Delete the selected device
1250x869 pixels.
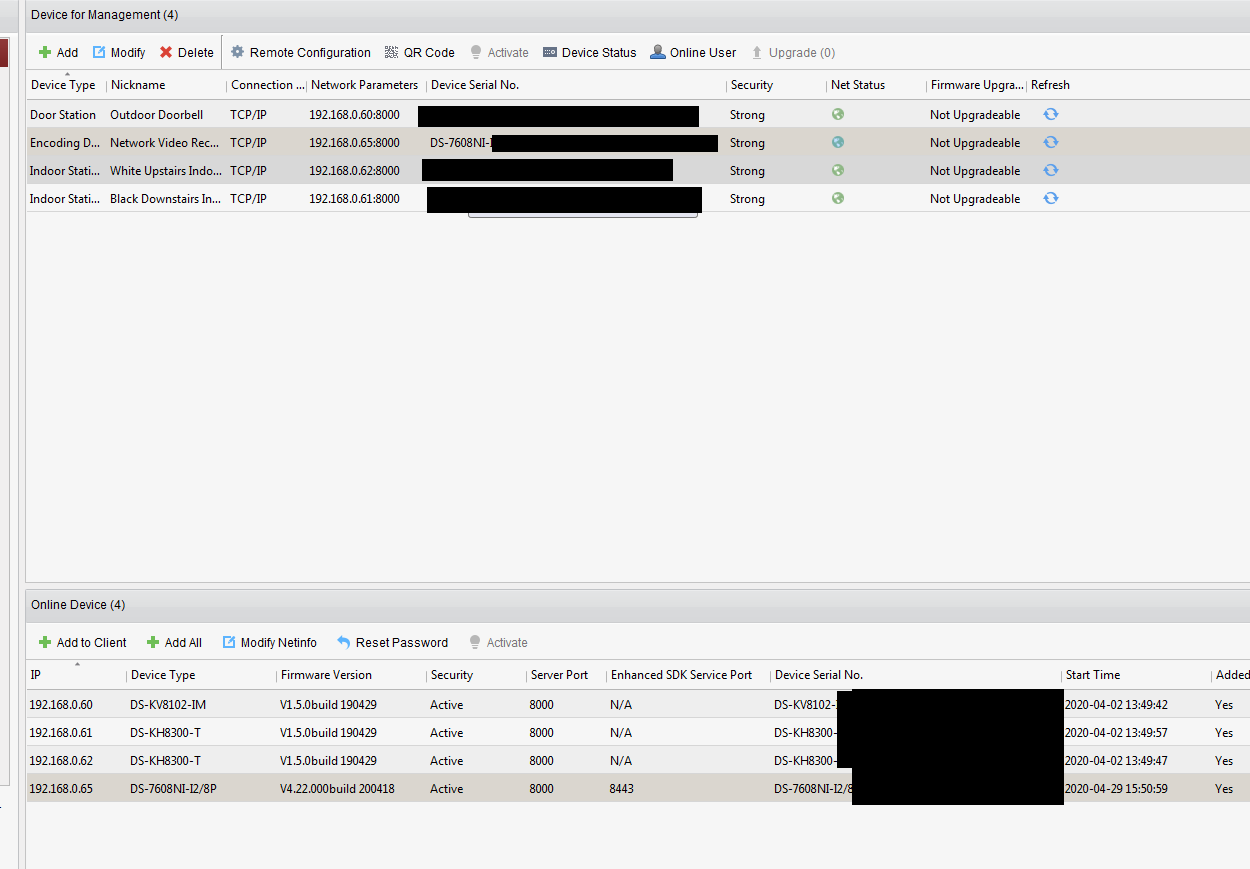tap(186, 53)
